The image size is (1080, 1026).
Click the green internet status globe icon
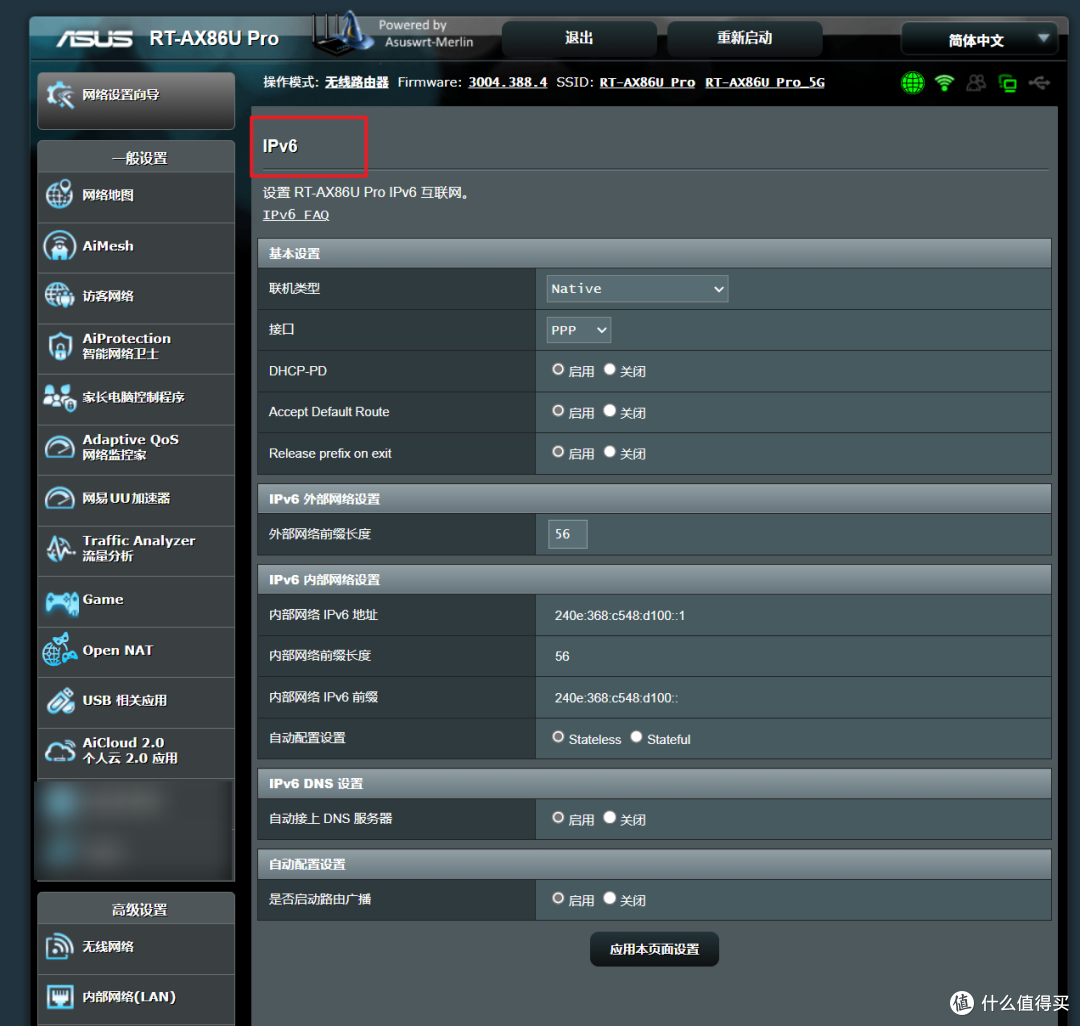913,83
